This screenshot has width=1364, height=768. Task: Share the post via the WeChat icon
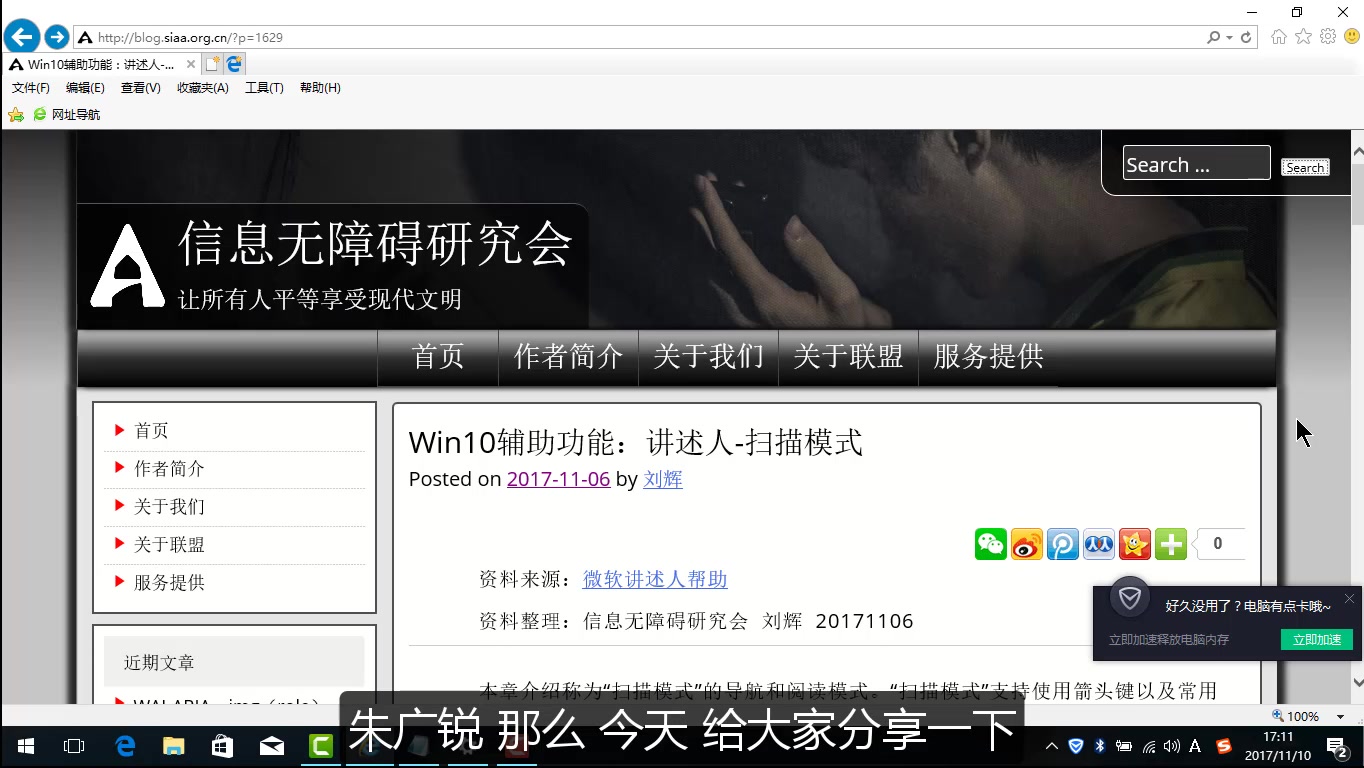[x=991, y=544]
